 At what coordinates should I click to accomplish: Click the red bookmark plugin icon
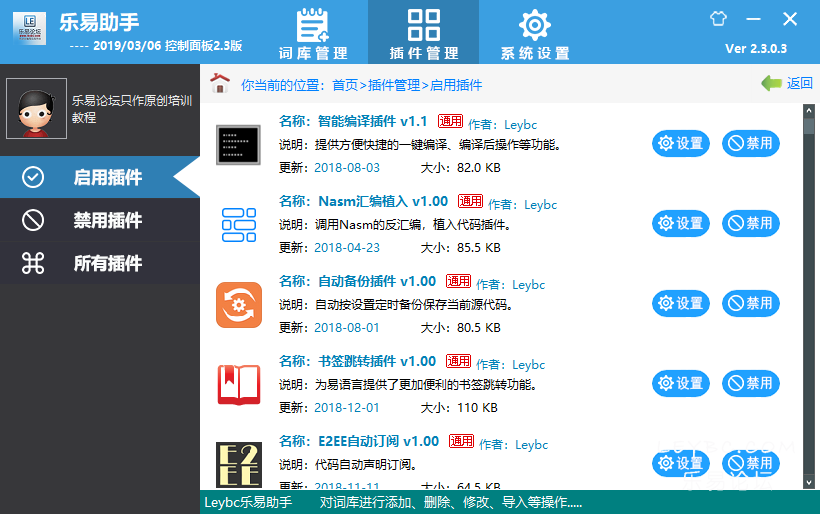tap(238, 384)
